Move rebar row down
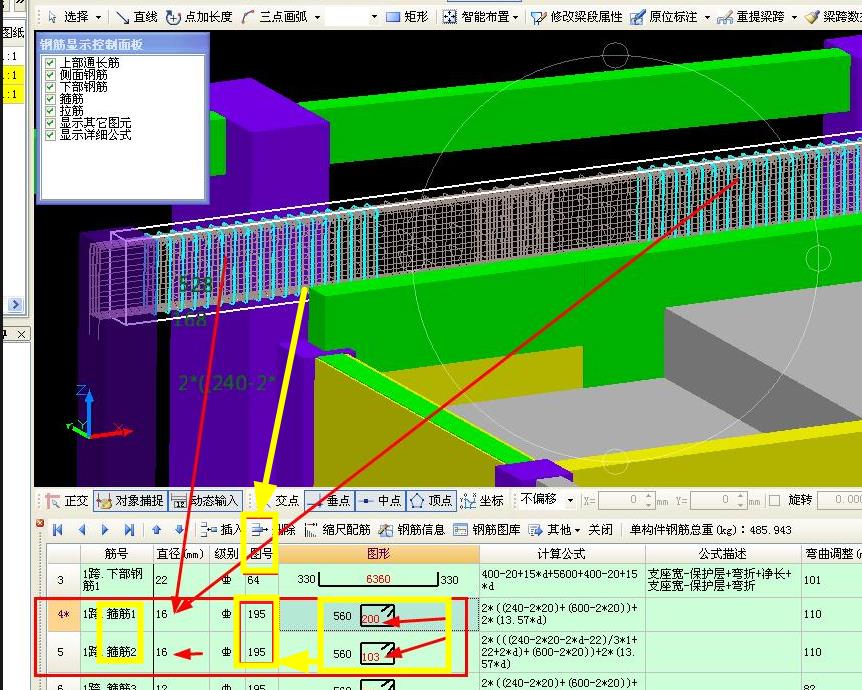The image size is (862, 690). pos(179,529)
